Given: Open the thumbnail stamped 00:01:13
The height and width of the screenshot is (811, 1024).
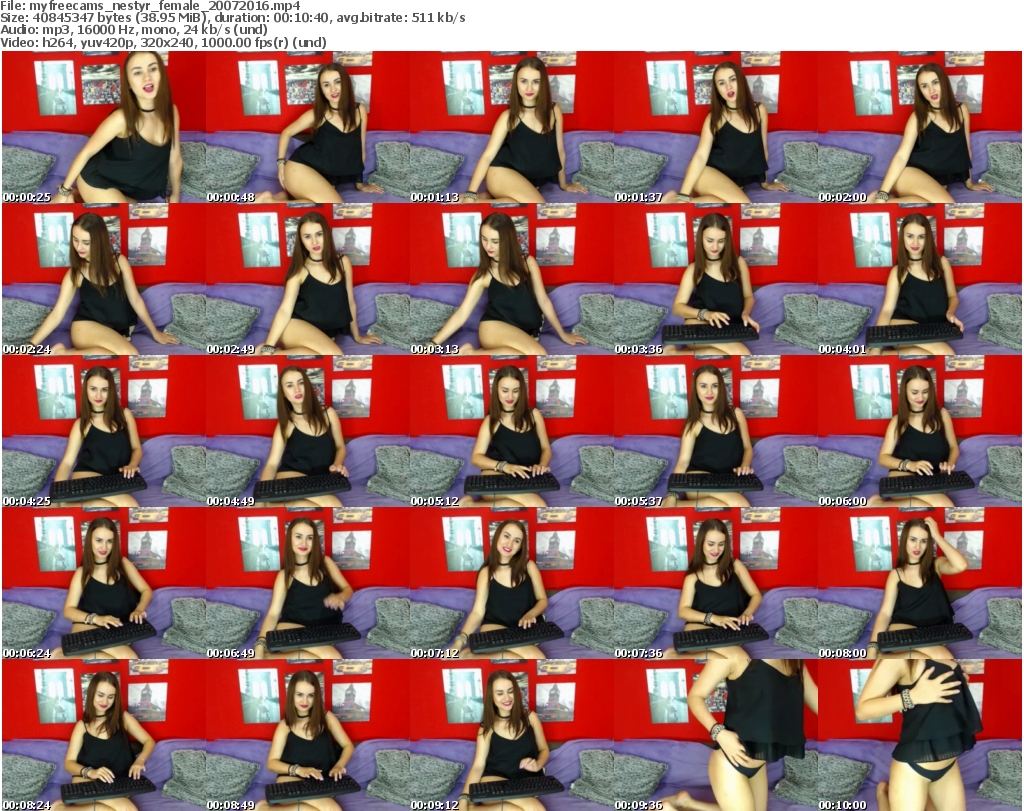Looking at the screenshot, I should pos(512,127).
